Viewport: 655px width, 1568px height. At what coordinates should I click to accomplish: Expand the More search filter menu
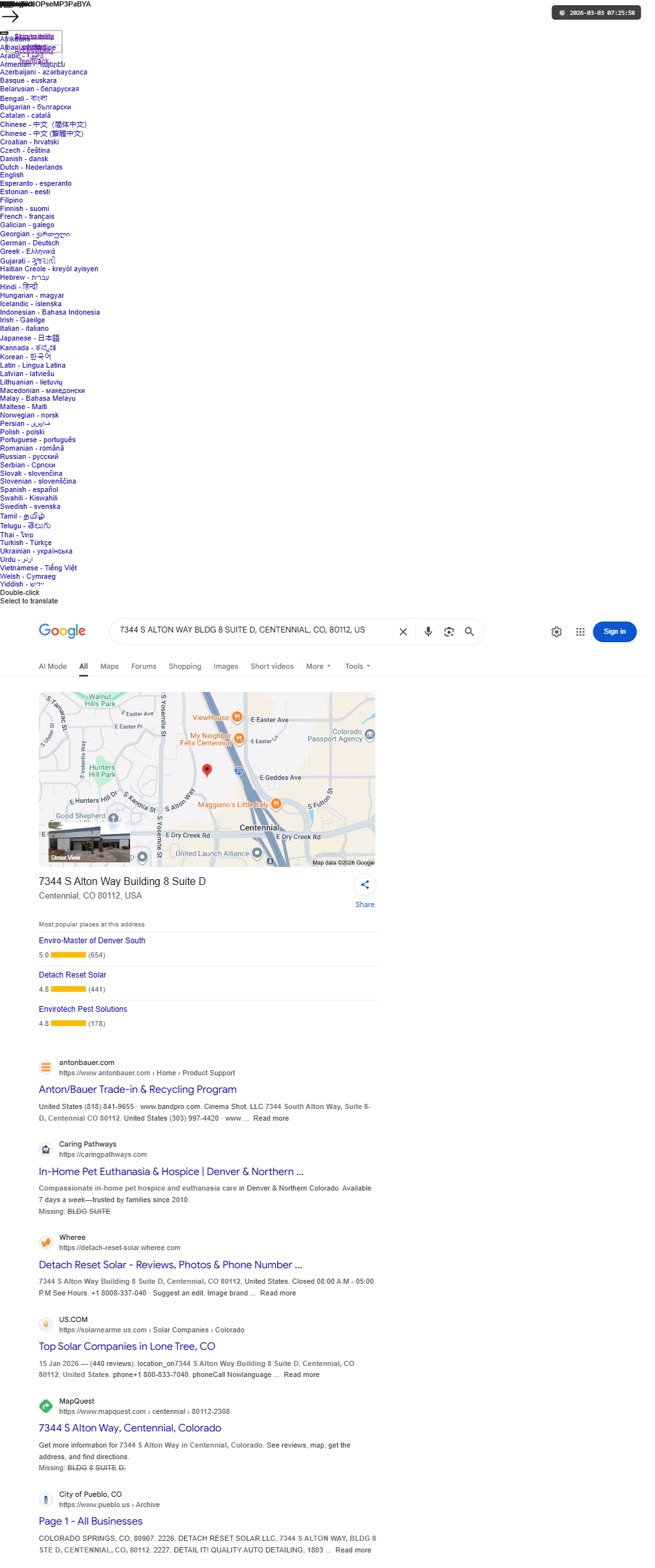click(318, 666)
